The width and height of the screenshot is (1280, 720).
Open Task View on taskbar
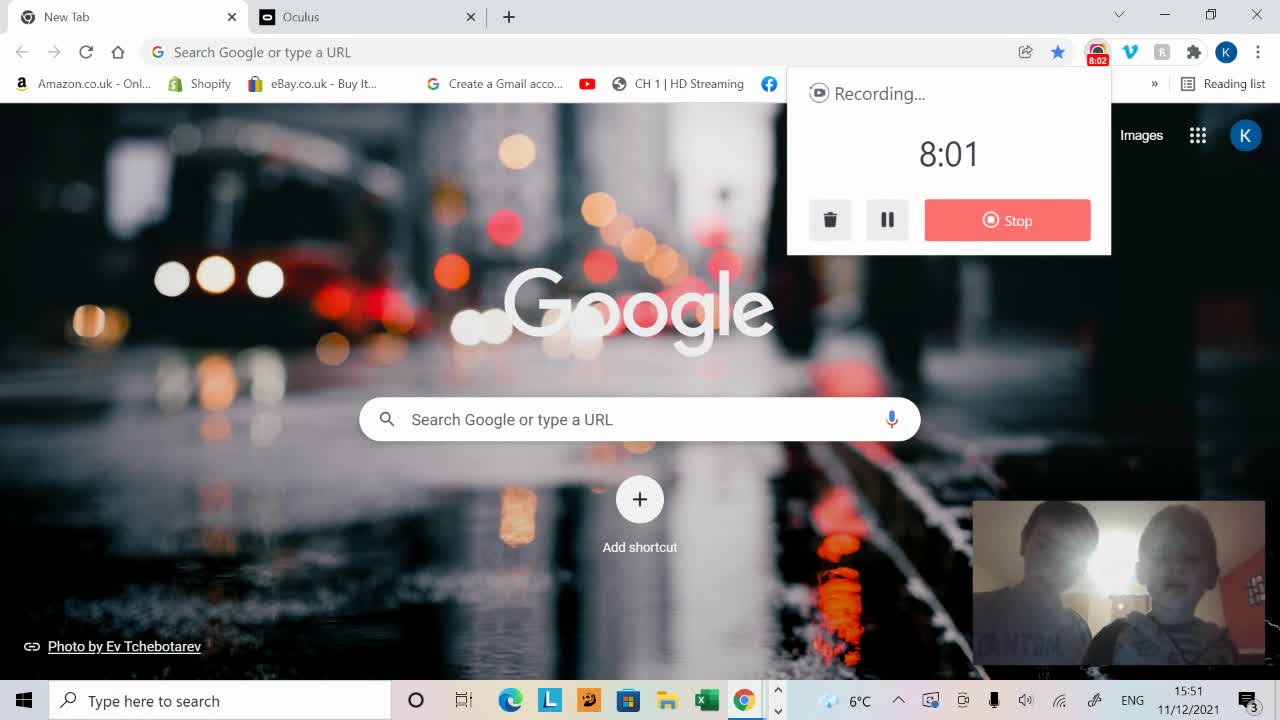[464, 701]
